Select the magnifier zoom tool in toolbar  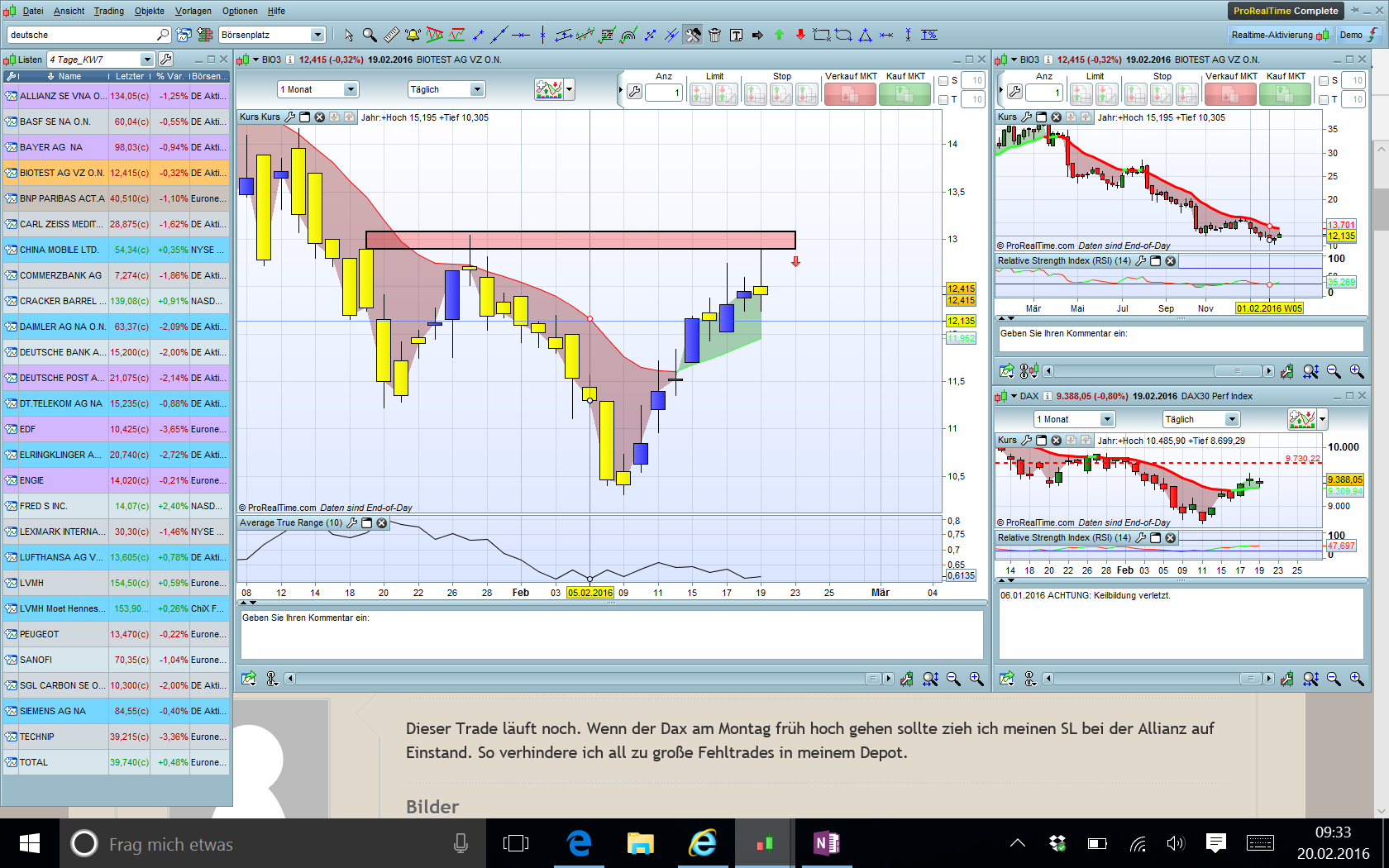(x=370, y=35)
